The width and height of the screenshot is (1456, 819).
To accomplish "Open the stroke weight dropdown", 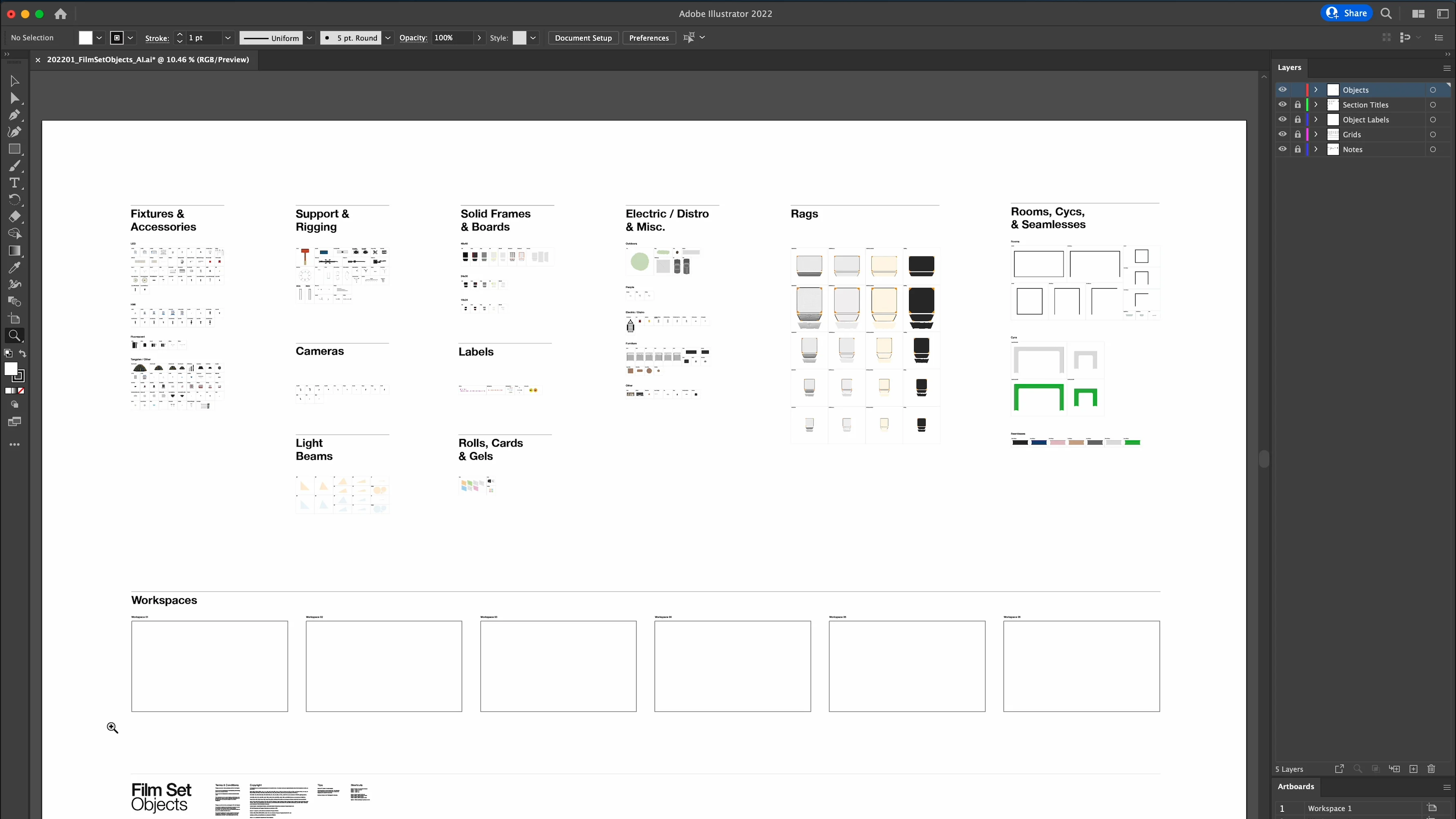I will pos(228,38).
